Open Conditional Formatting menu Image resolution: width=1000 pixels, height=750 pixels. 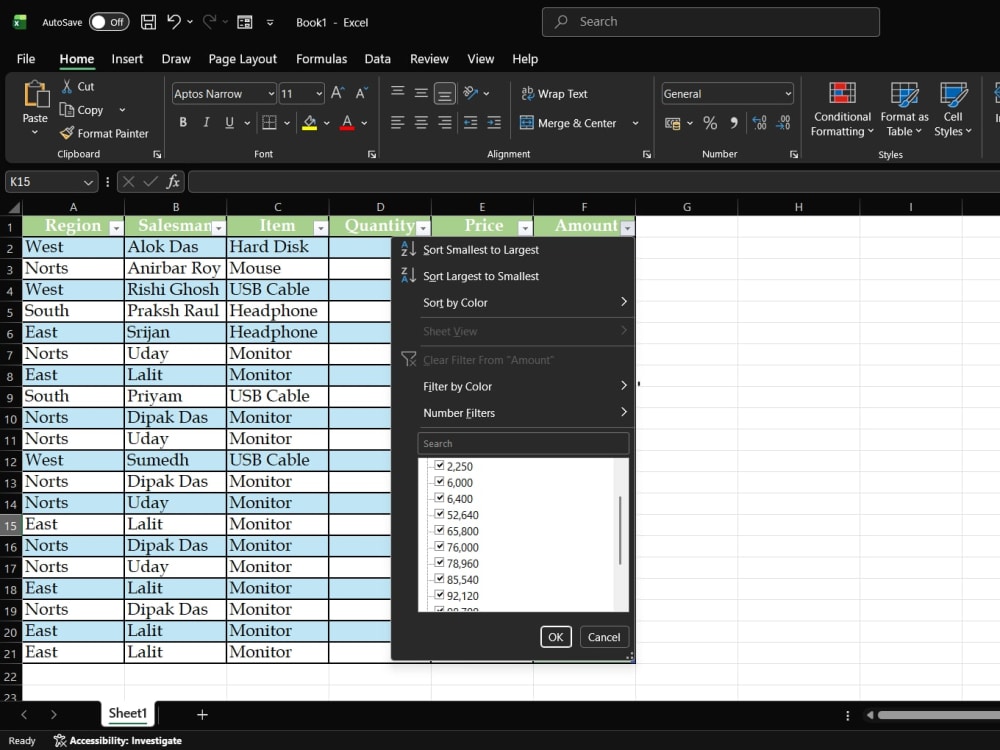842,109
